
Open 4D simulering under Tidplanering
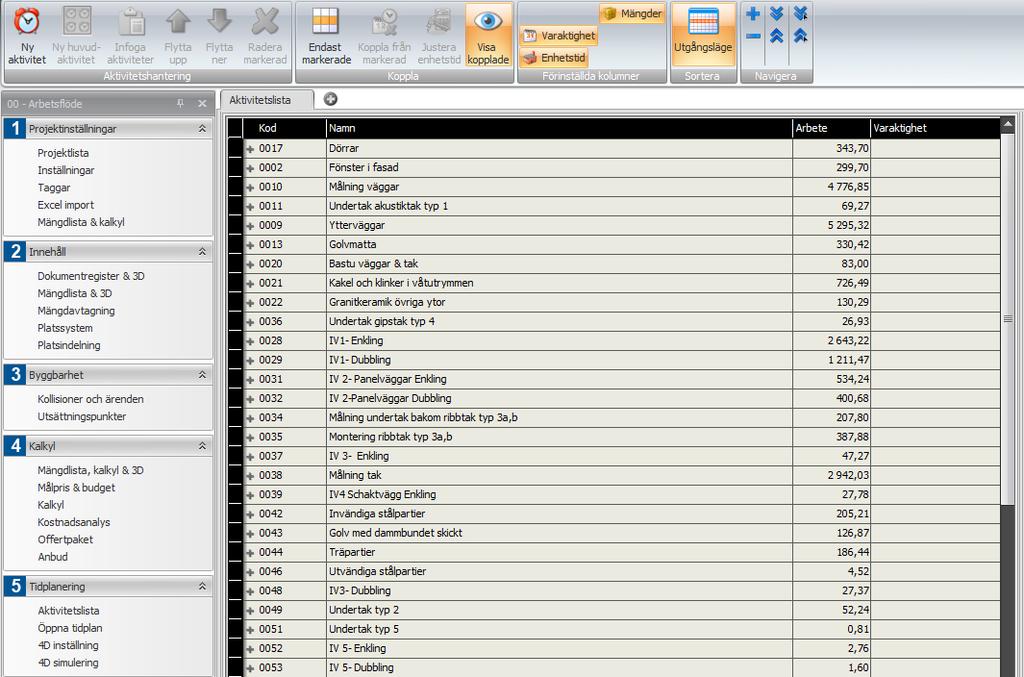(x=68, y=663)
